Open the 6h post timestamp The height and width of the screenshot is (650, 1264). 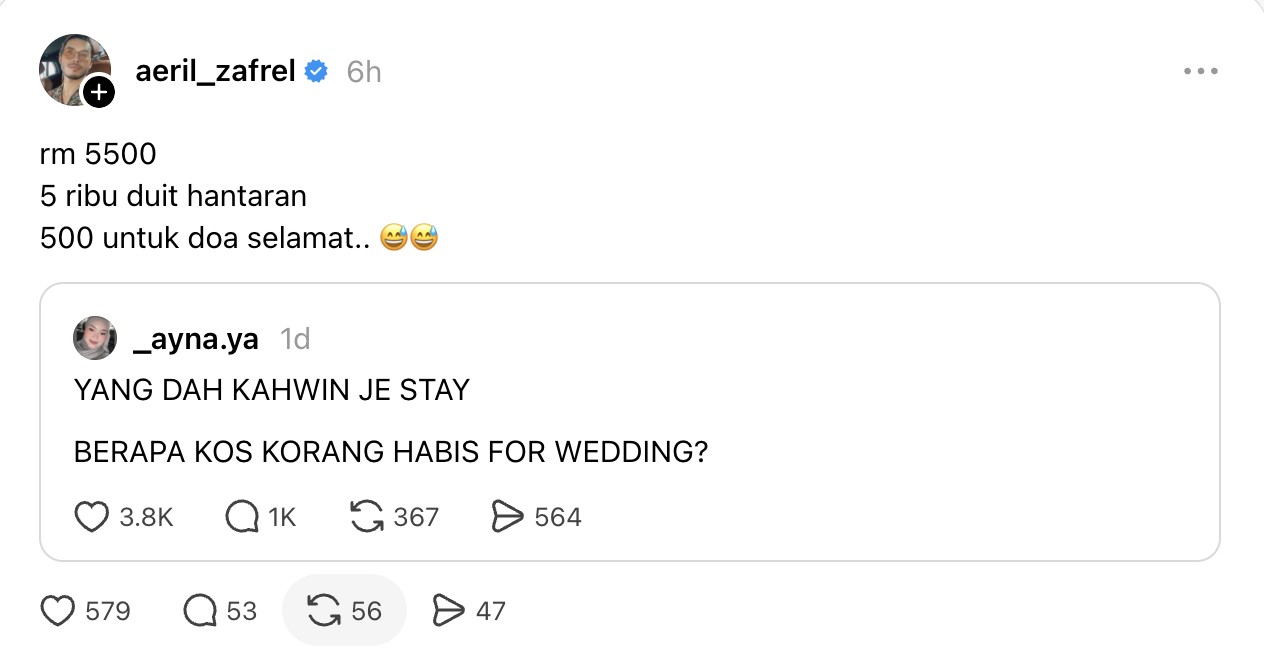click(364, 72)
